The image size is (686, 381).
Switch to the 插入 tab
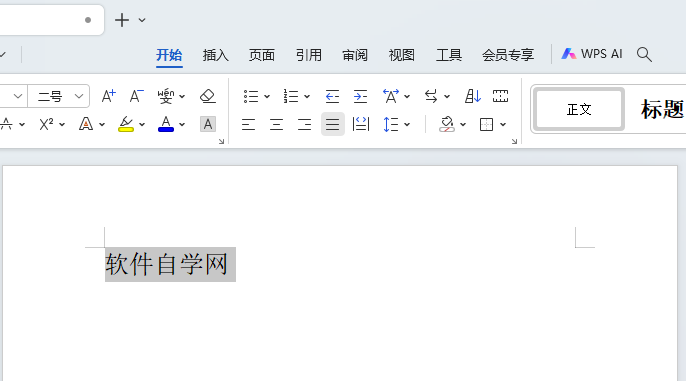[216, 55]
